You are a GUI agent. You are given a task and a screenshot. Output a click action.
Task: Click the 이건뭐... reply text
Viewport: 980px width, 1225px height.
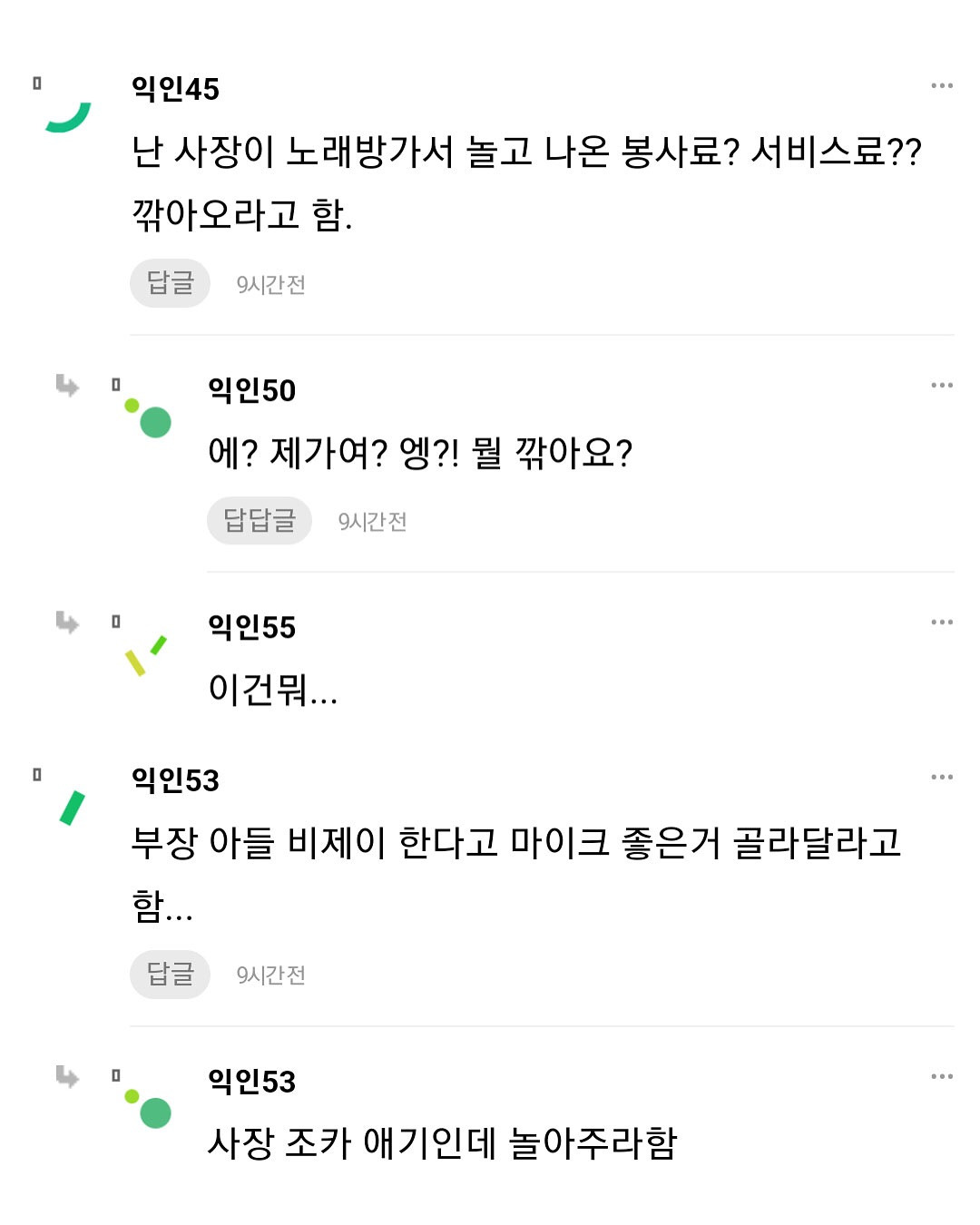click(272, 690)
